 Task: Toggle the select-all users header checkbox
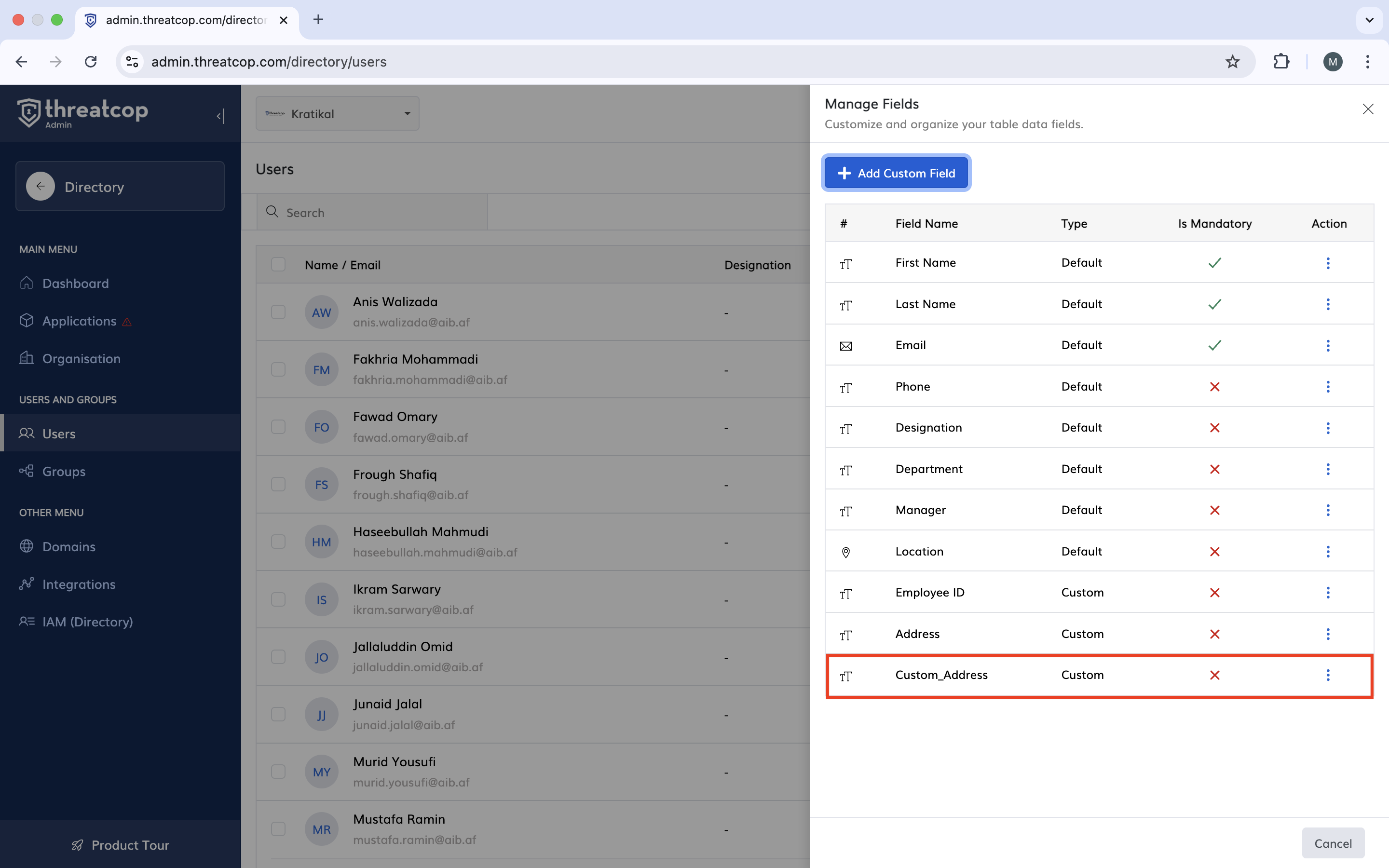point(278,264)
